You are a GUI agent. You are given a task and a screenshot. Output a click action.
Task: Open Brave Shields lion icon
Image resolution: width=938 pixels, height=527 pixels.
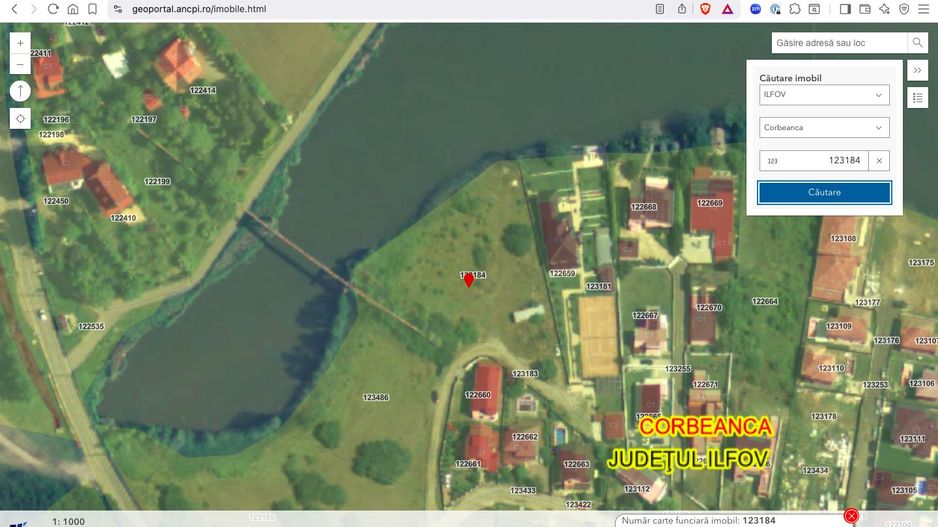click(705, 9)
